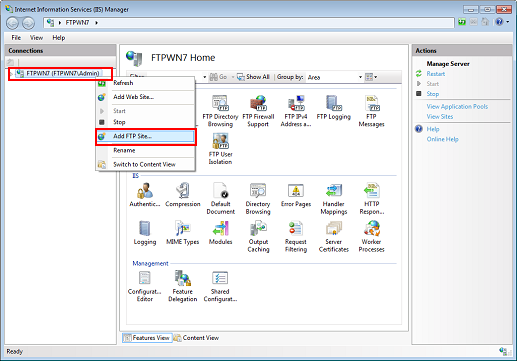Screen dimensions: 517x361
Task: Open FTP User Isolation icon
Action: [220, 149]
